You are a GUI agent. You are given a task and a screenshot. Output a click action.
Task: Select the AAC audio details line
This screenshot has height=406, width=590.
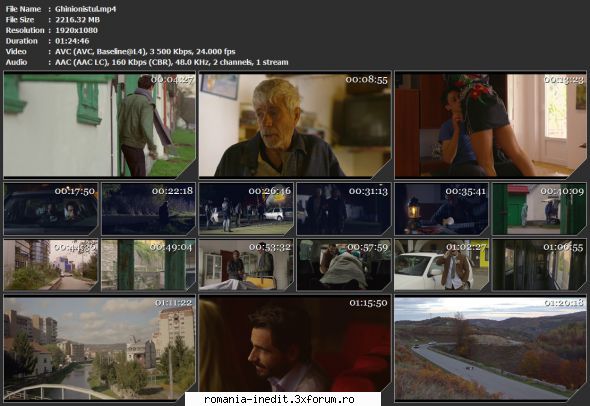click(172, 62)
